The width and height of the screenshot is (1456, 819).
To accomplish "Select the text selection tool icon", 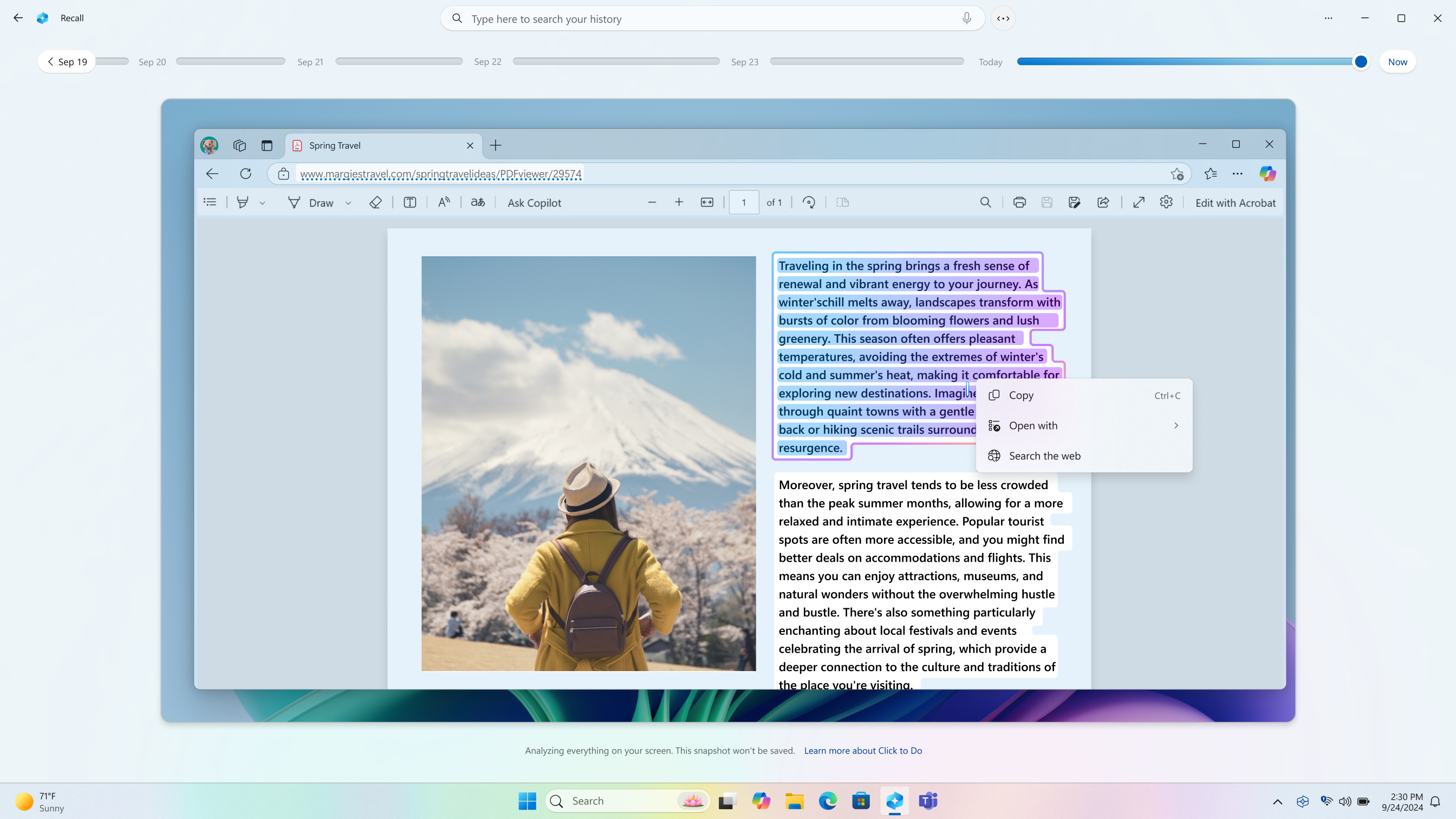I will click(410, 203).
